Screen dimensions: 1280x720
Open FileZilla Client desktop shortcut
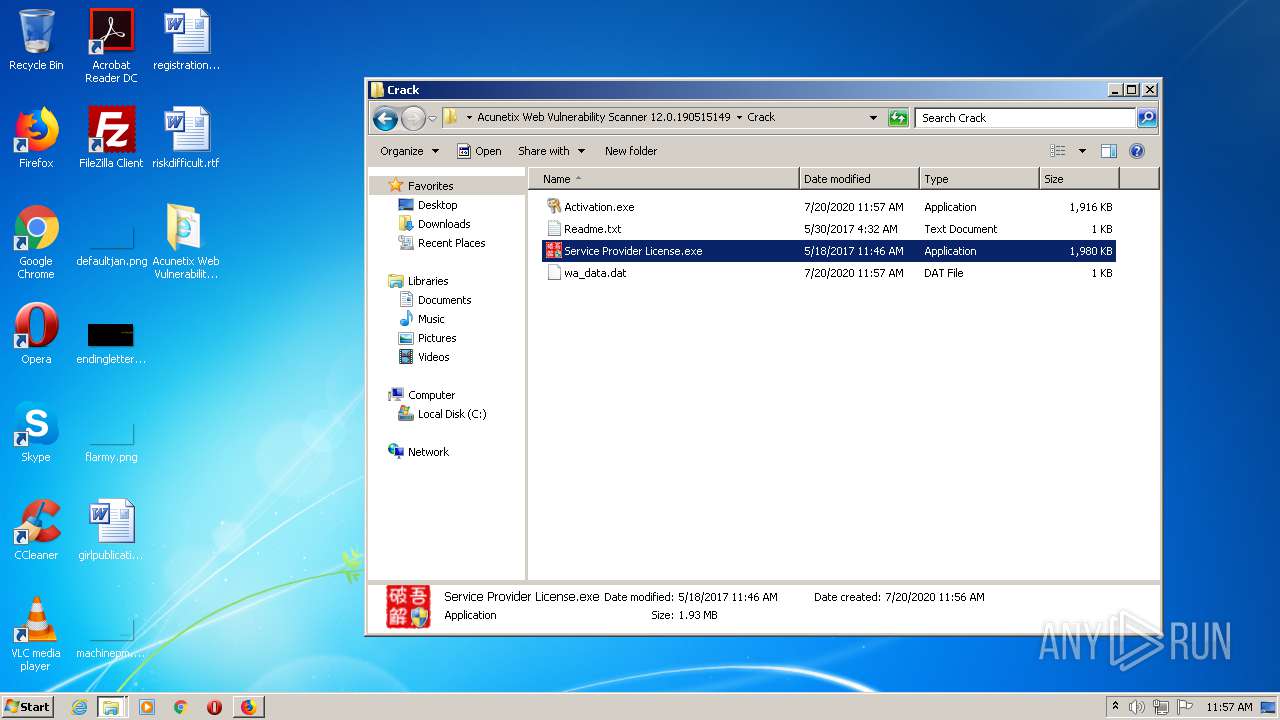click(x=111, y=138)
